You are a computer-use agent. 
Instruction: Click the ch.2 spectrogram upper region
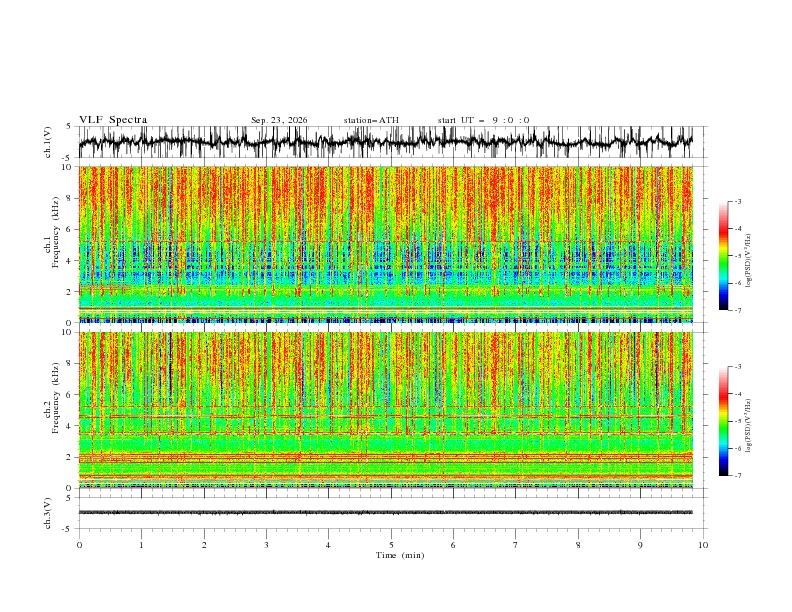[386, 369]
